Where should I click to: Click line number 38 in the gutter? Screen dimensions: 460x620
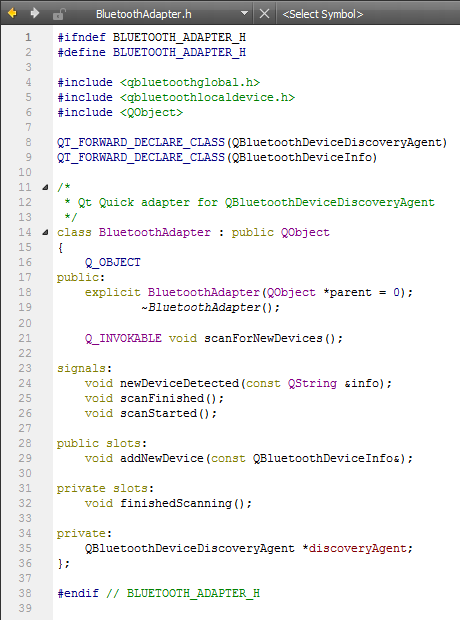(x=25, y=594)
